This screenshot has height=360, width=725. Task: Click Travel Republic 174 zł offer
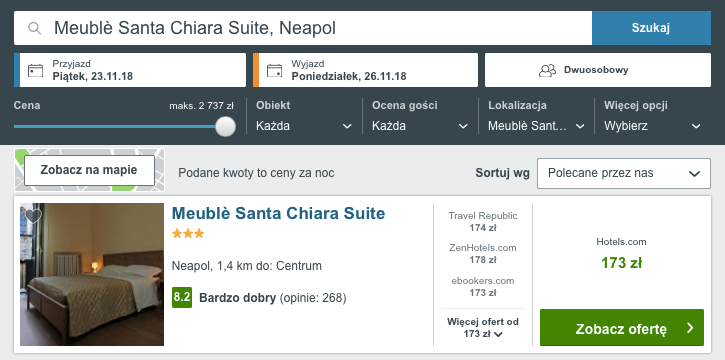[483, 222]
